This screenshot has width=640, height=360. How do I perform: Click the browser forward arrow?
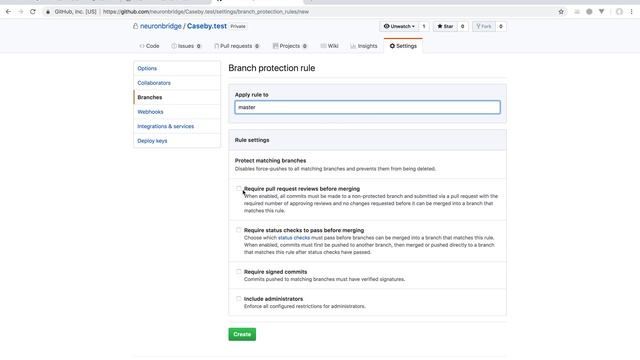pyautogui.click(x=21, y=12)
